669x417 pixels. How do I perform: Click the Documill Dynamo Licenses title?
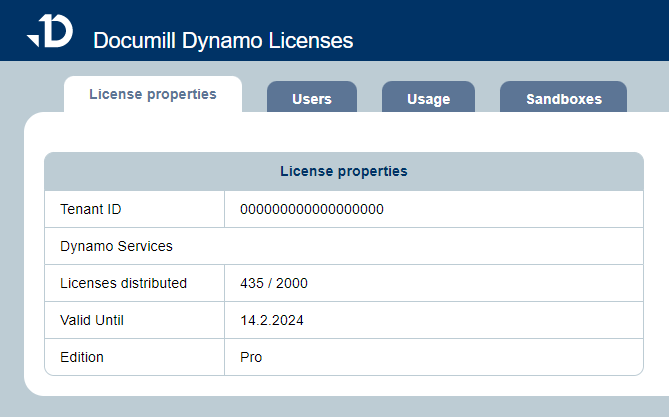[222, 41]
